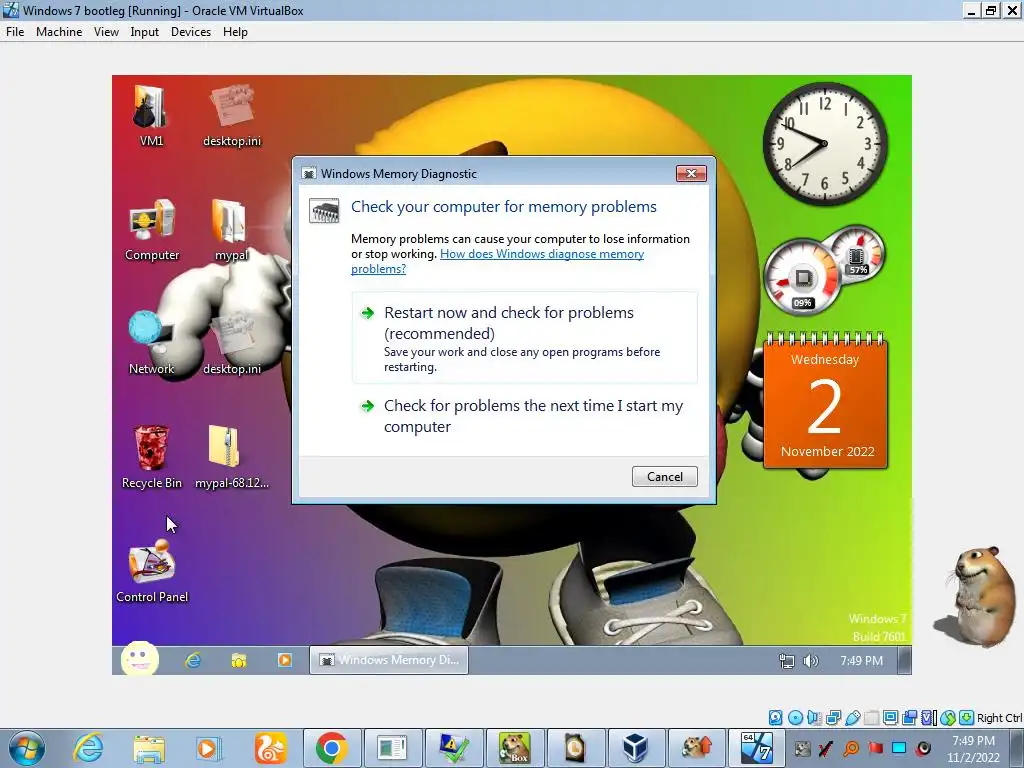1024x768 pixels.
Task: Select the Network desktop icon
Action: click(152, 343)
